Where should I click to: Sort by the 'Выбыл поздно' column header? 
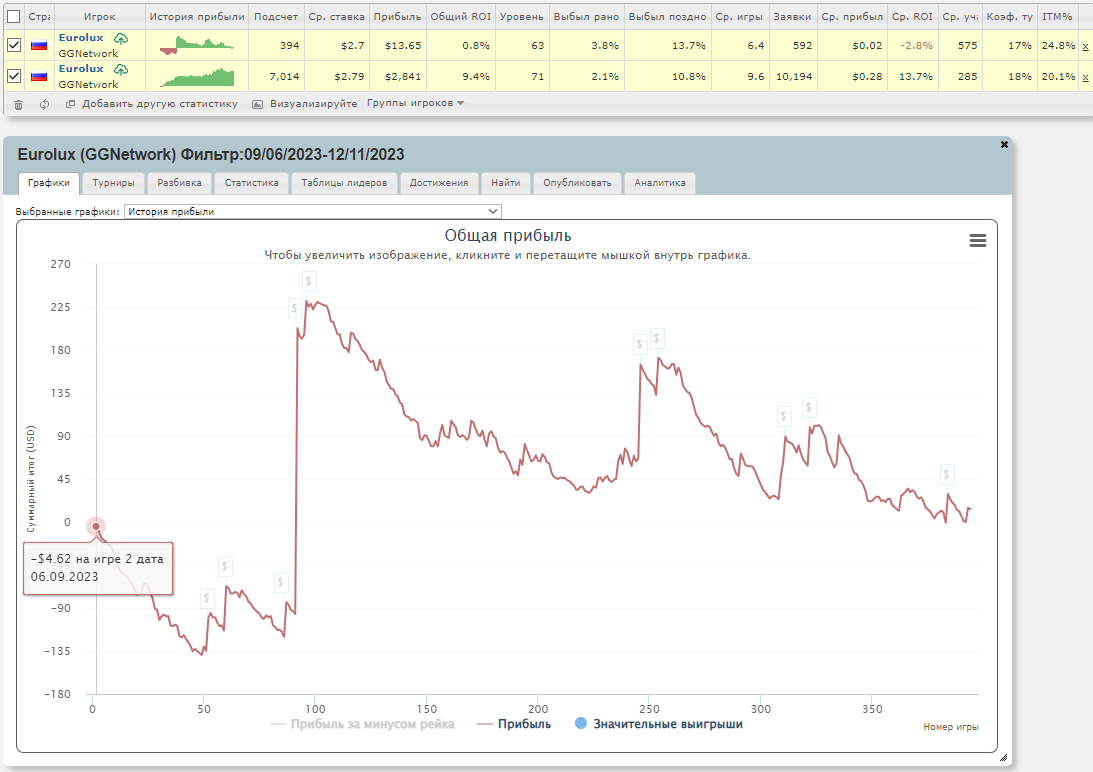[668, 16]
